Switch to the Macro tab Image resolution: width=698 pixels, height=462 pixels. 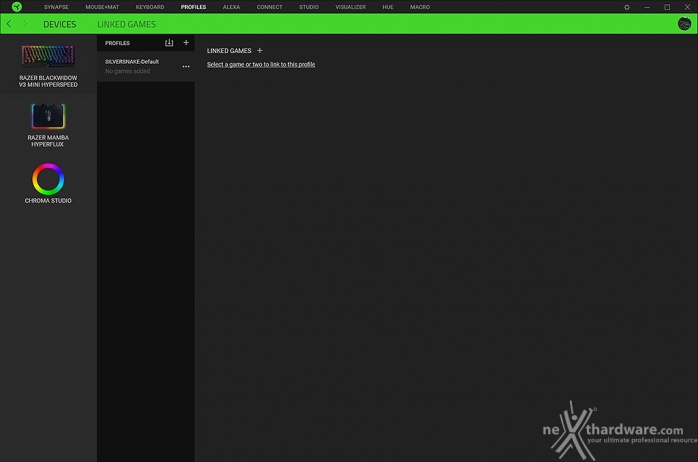click(x=420, y=7)
